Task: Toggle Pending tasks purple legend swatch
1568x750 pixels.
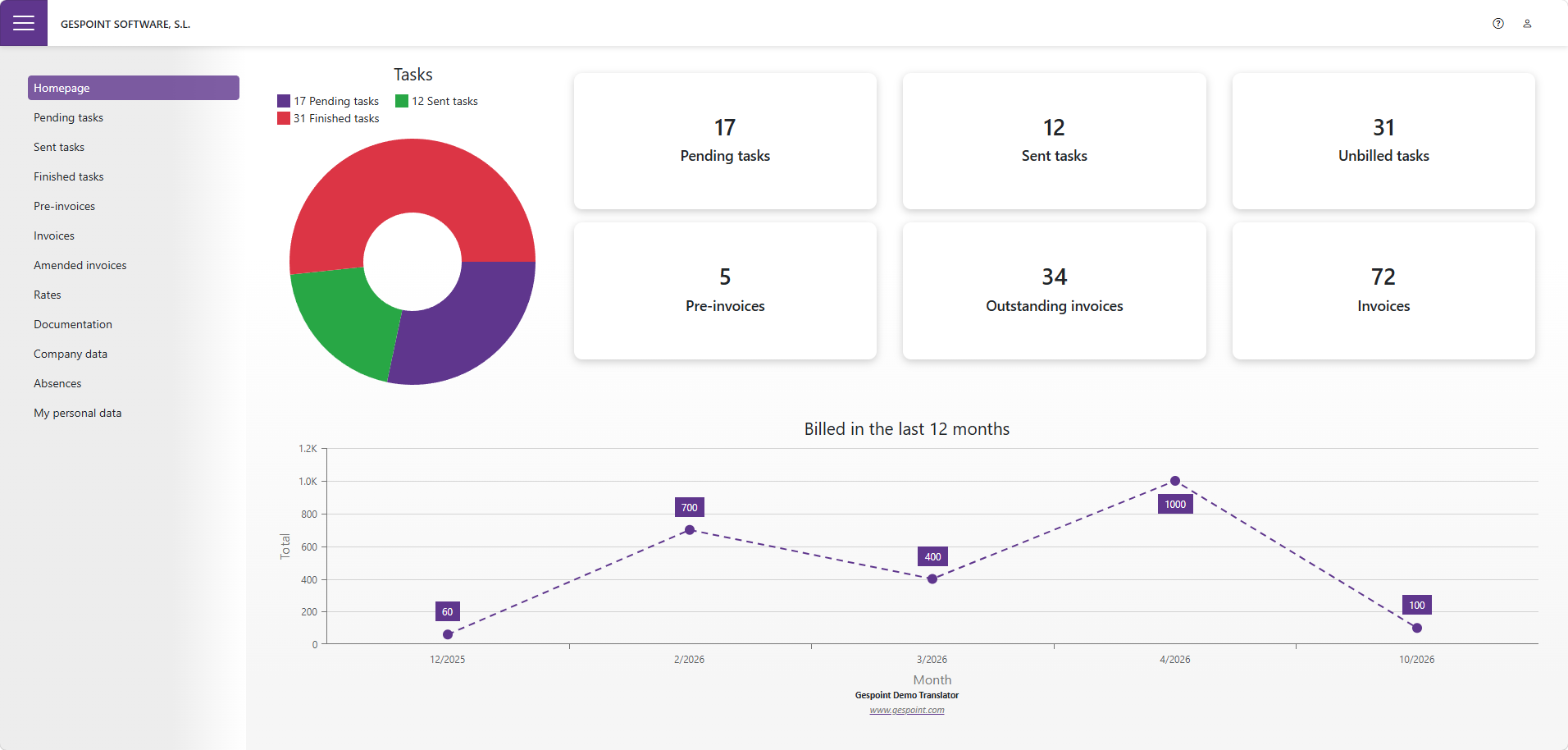Action: pyautogui.click(x=284, y=101)
